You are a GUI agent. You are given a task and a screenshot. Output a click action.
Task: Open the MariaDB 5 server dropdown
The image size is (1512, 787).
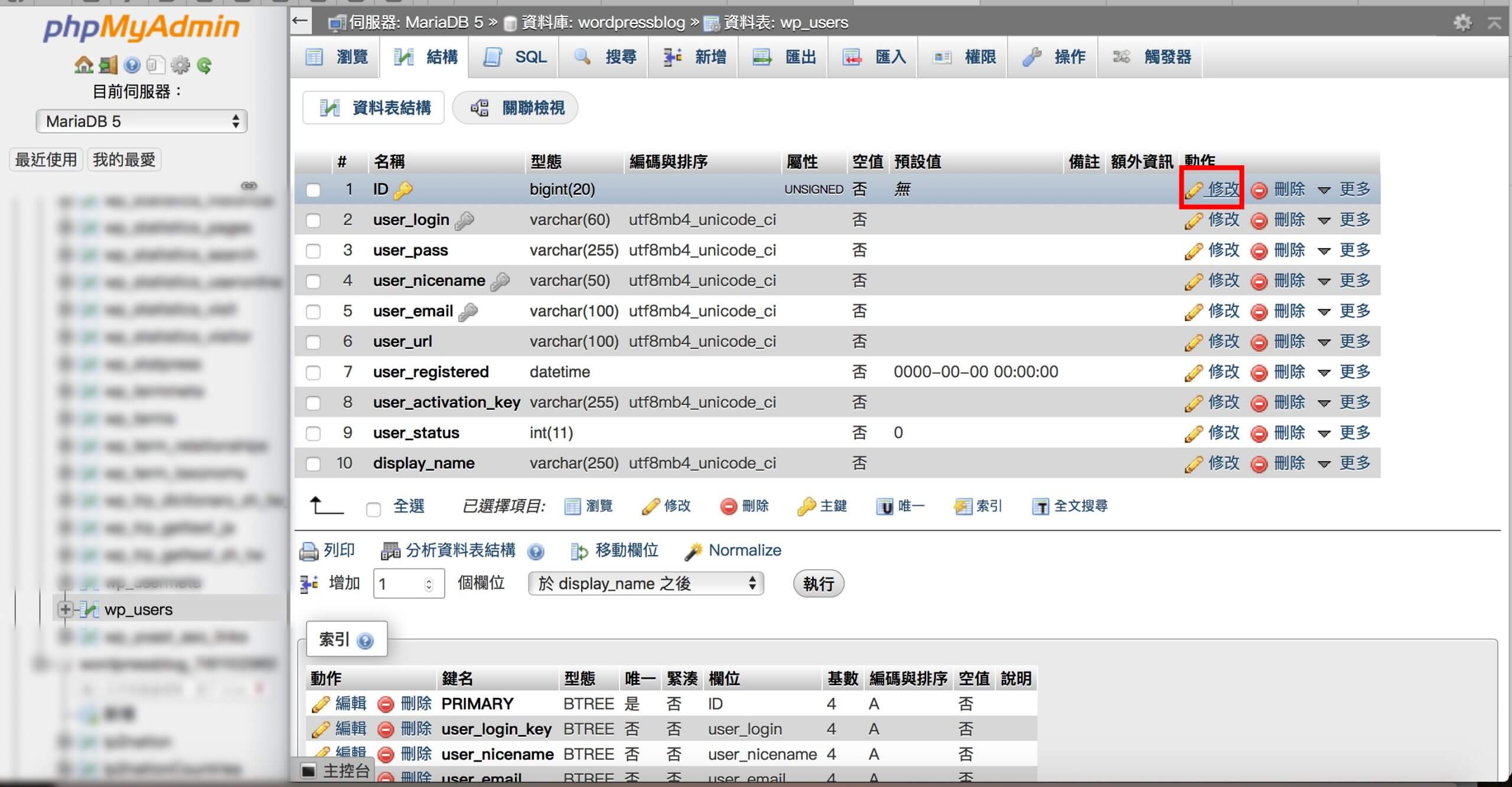pyautogui.click(x=141, y=122)
